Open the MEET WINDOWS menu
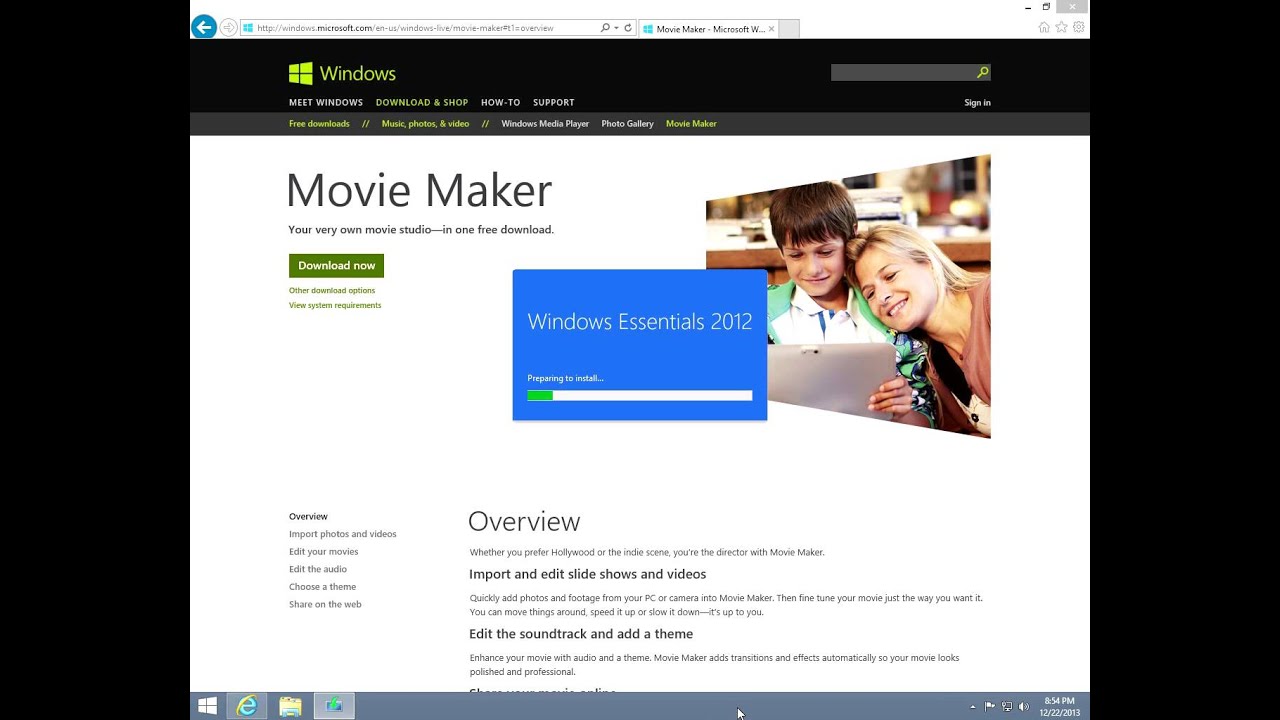The height and width of the screenshot is (720, 1280). coord(326,102)
